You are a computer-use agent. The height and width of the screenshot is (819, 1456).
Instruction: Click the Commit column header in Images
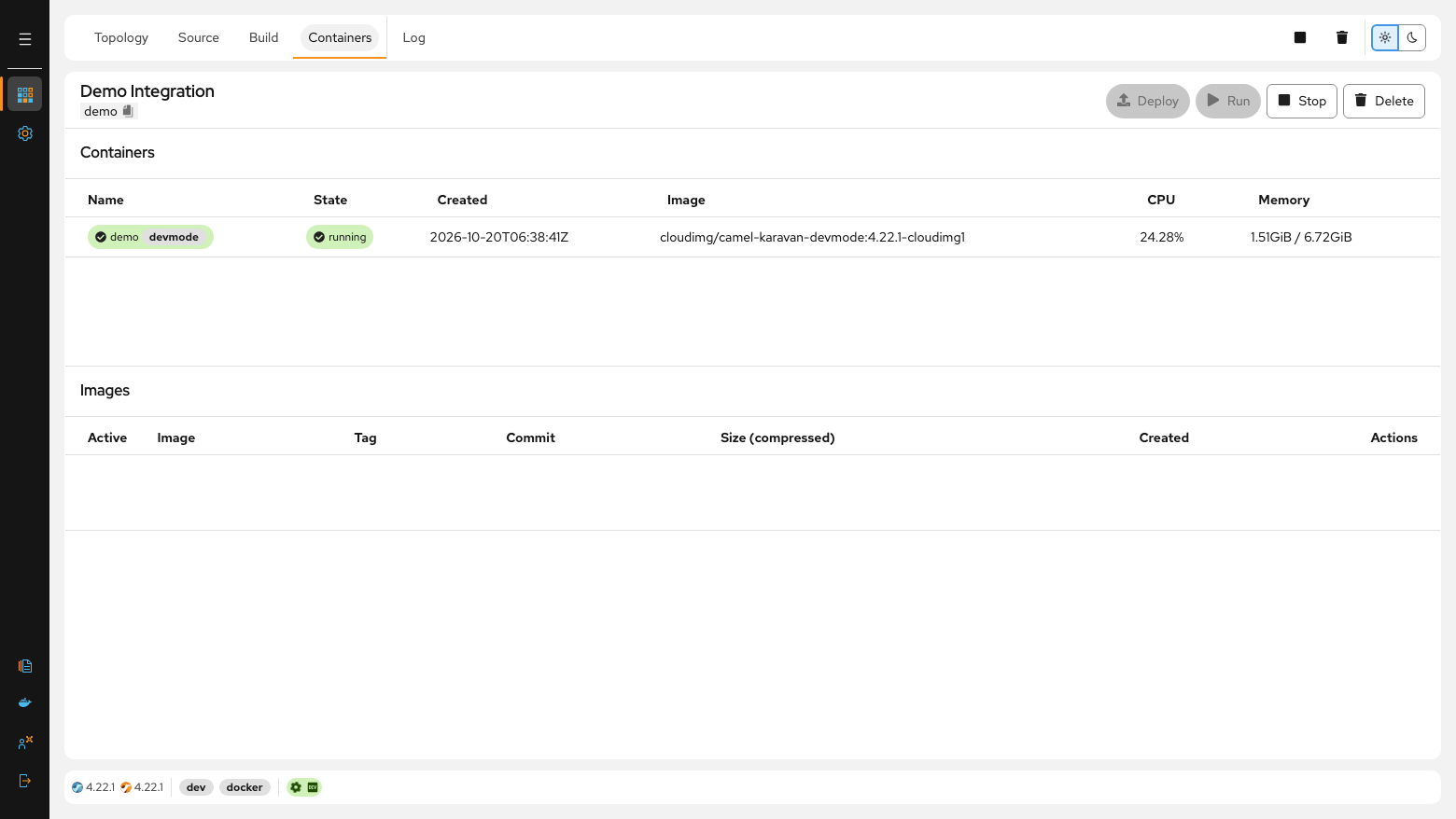click(x=531, y=437)
